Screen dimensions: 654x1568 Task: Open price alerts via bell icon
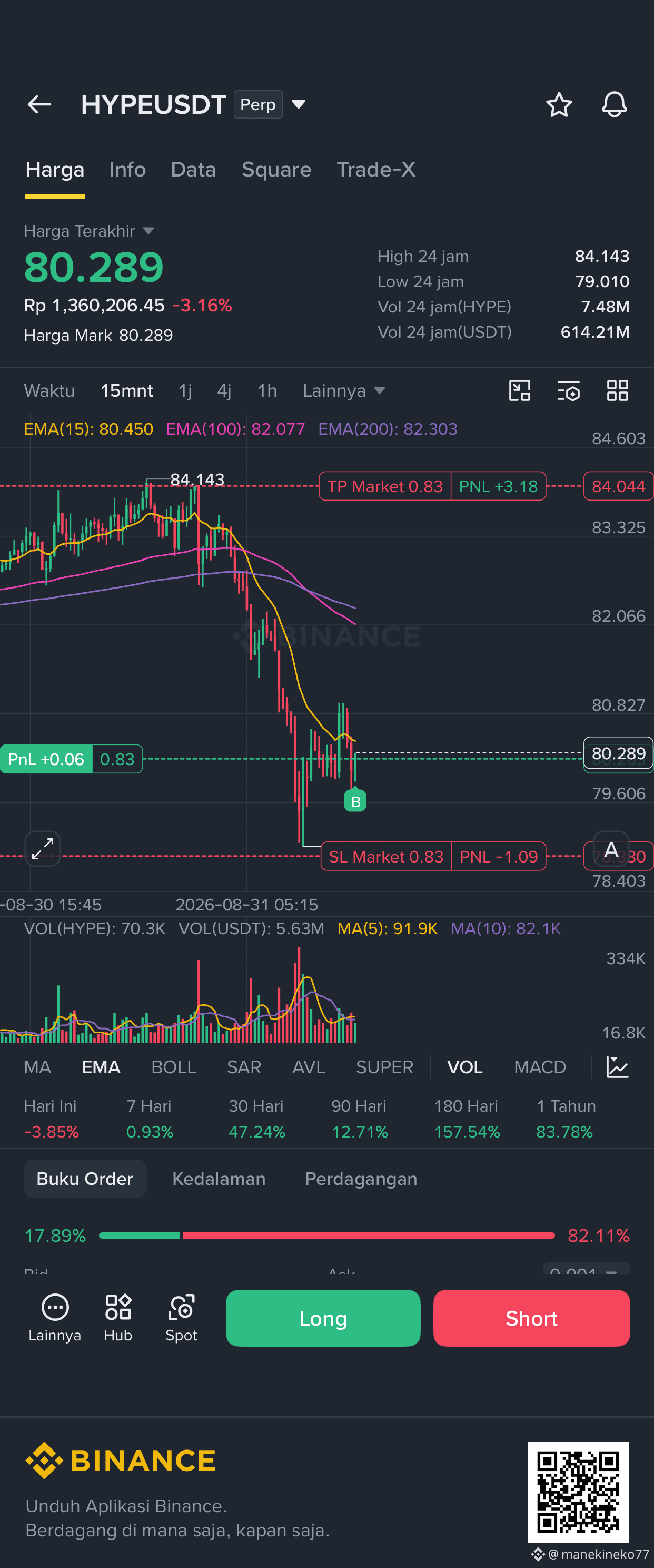point(614,105)
